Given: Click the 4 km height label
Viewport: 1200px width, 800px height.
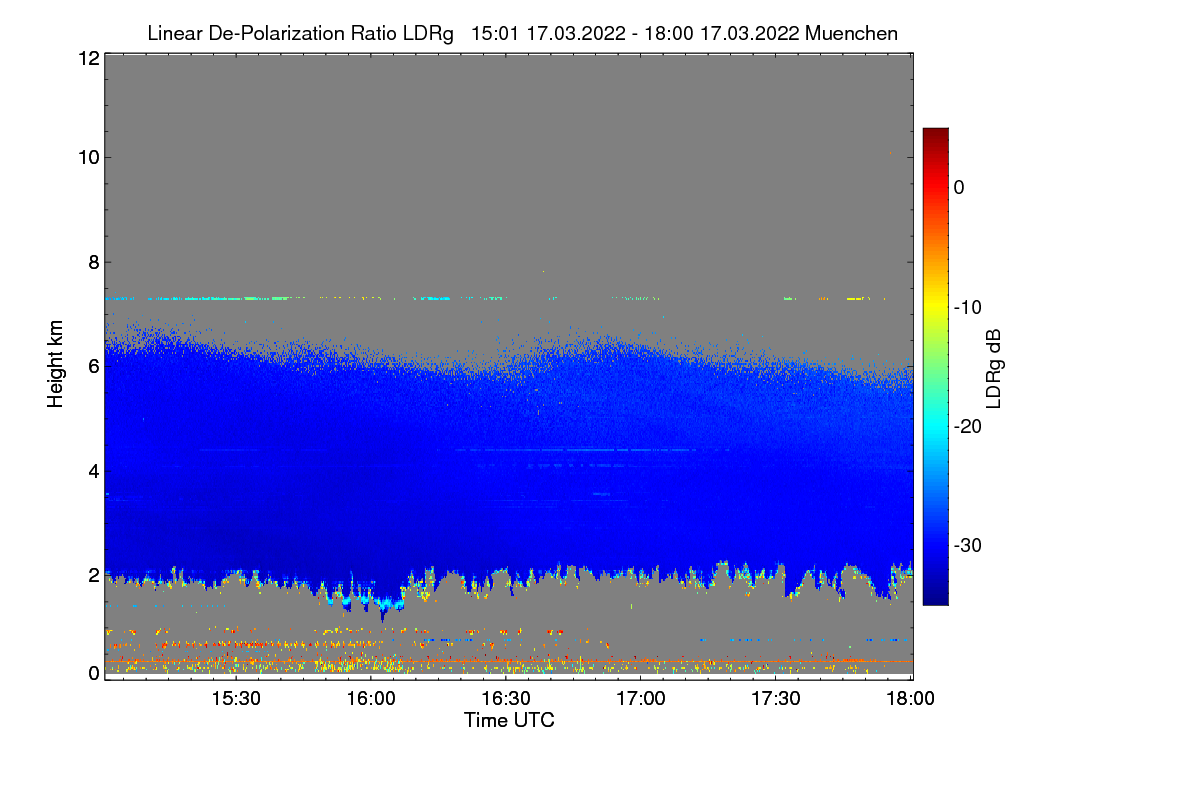Looking at the screenshot, I should coord(92,471).
